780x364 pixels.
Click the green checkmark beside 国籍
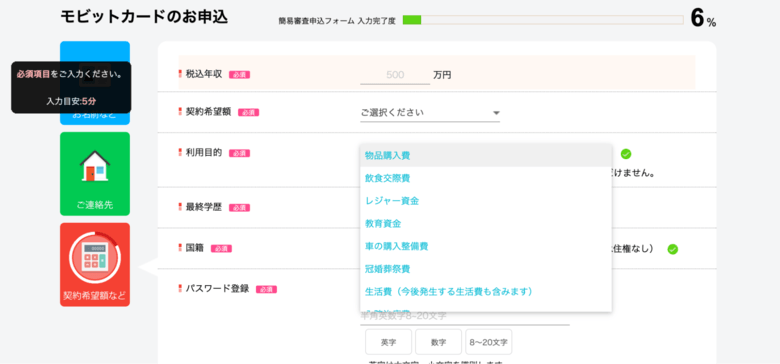coord(673,249)
